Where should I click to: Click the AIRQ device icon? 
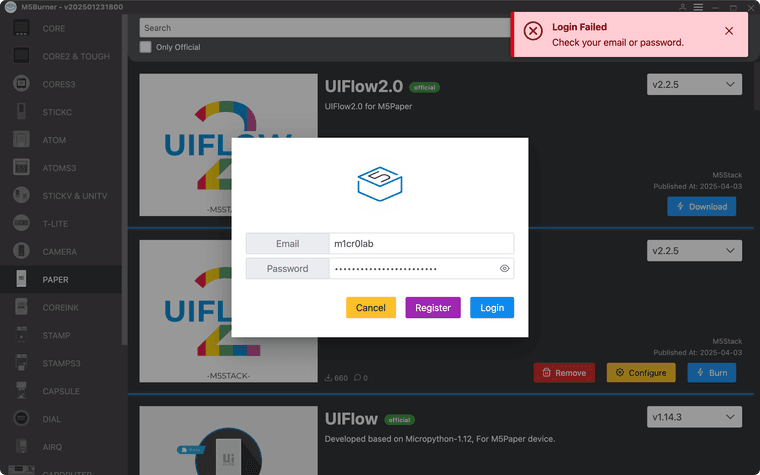point(21,447)
